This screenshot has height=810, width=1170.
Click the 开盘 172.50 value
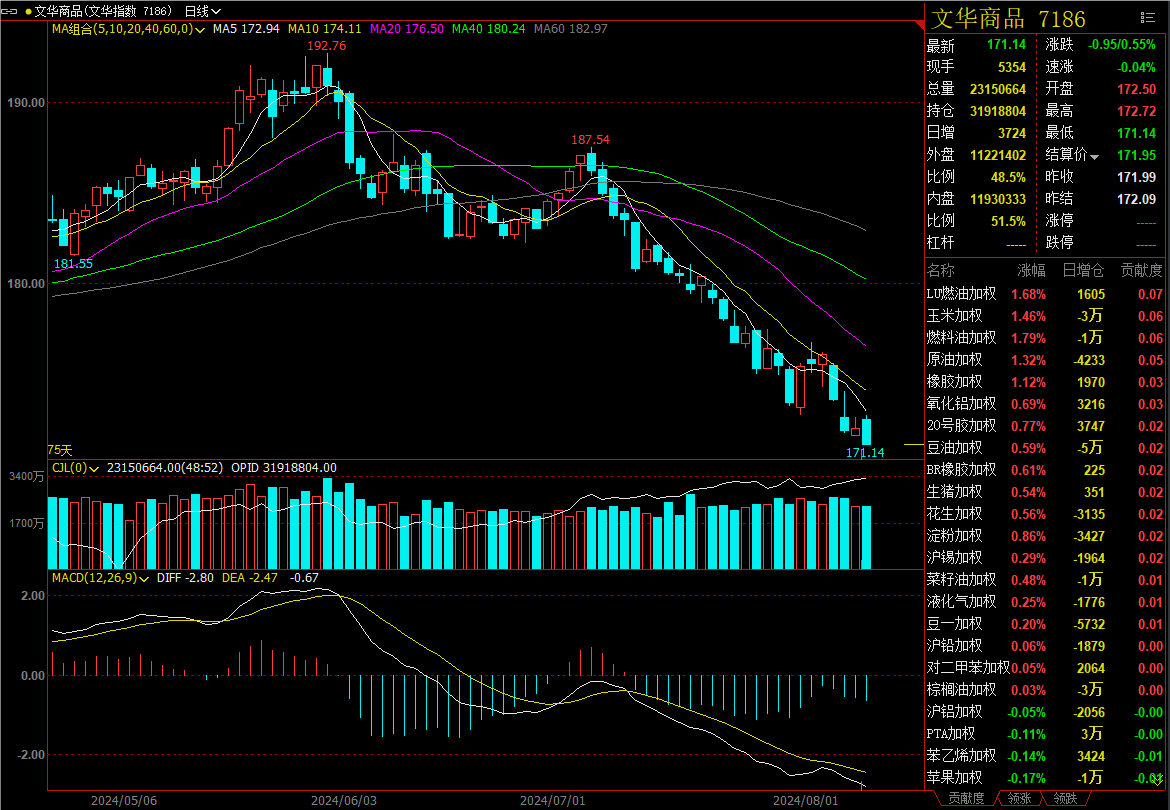[1136, 90]
